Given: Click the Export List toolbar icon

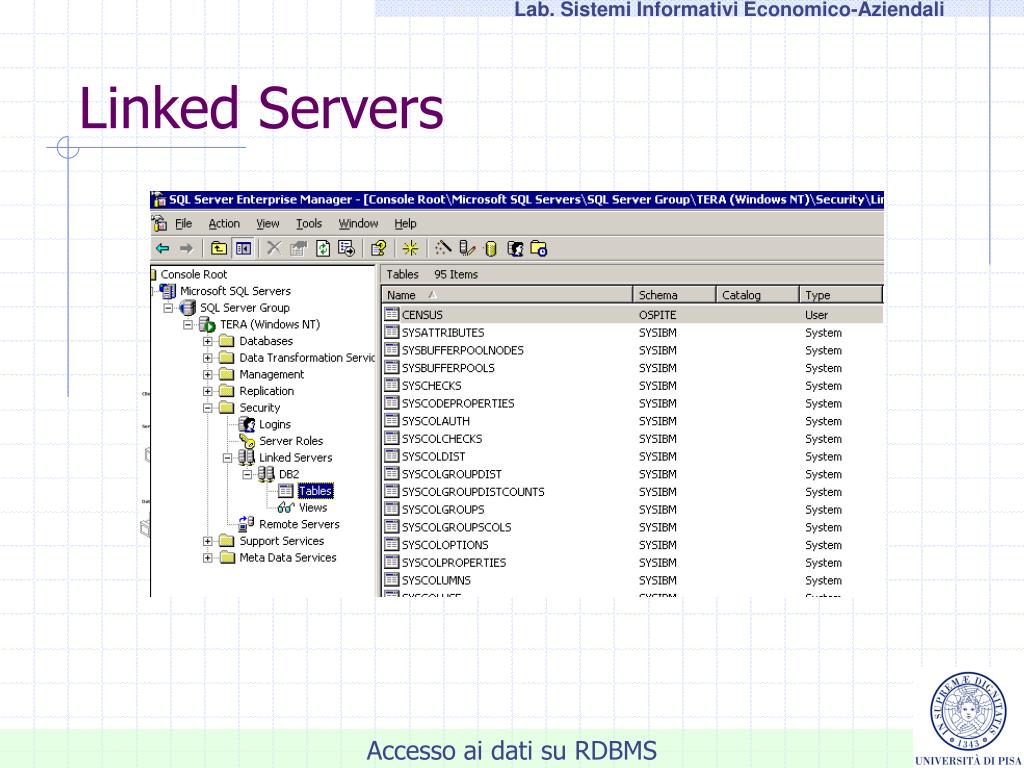Looking at the screenshot, I should pyautogui.click(x=346, y=249).
